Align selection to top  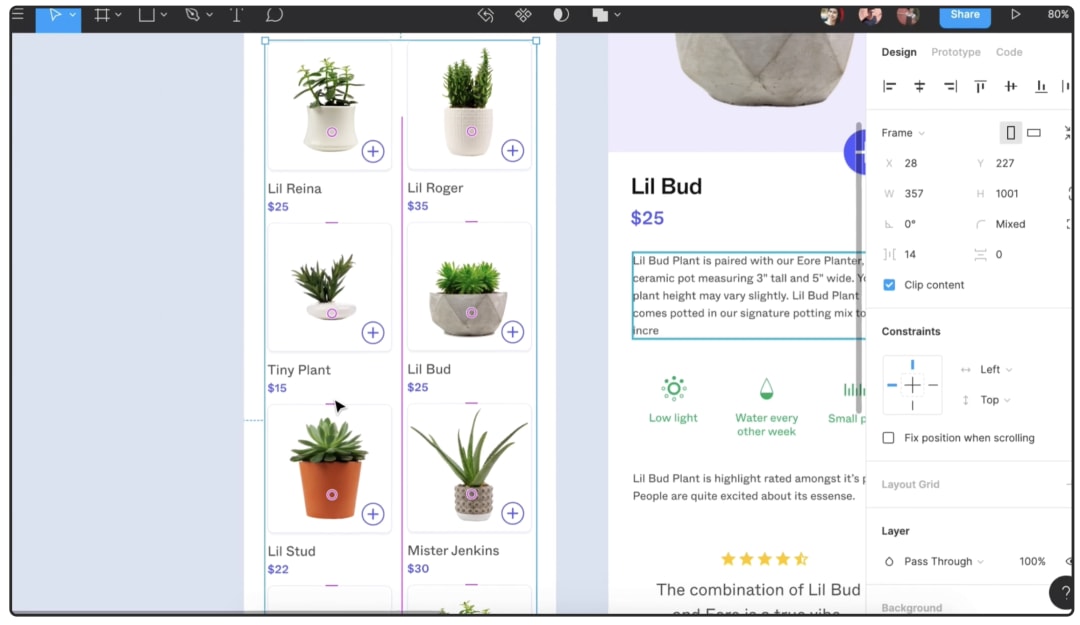pos(980,86)
